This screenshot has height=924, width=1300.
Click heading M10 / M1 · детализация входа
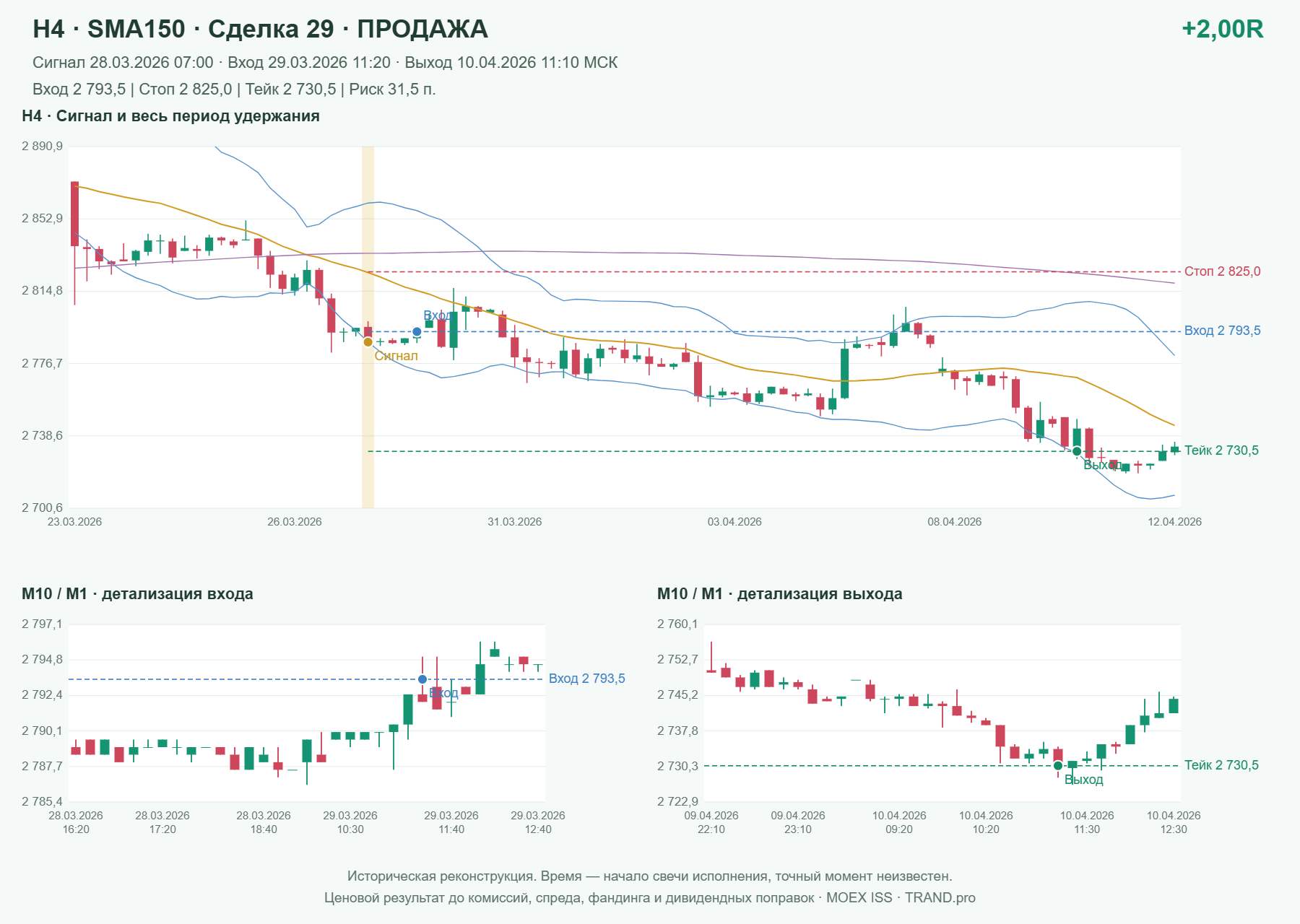[137, 594]
